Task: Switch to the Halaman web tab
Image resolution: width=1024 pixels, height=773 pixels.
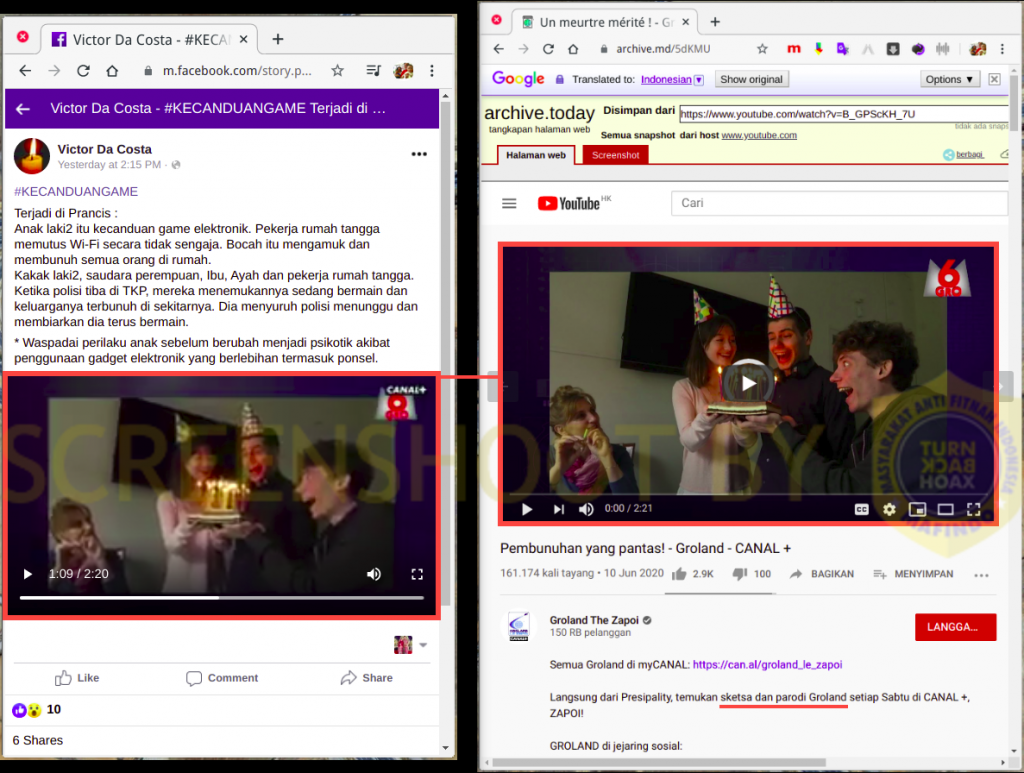Action: tap(536, 155)
